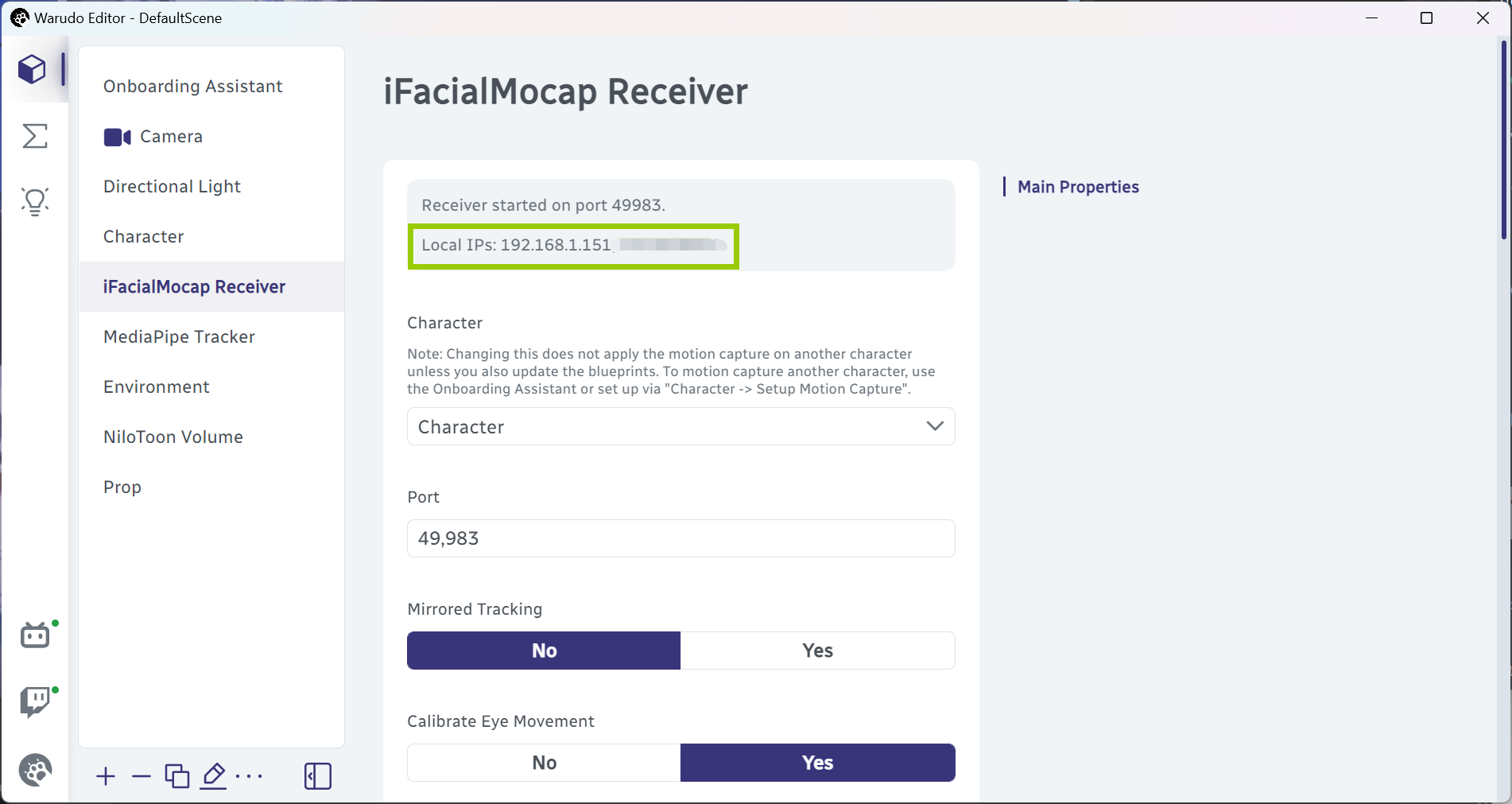Click the duplicate asset icon
1512x804 pixels.
pos(176,776)
